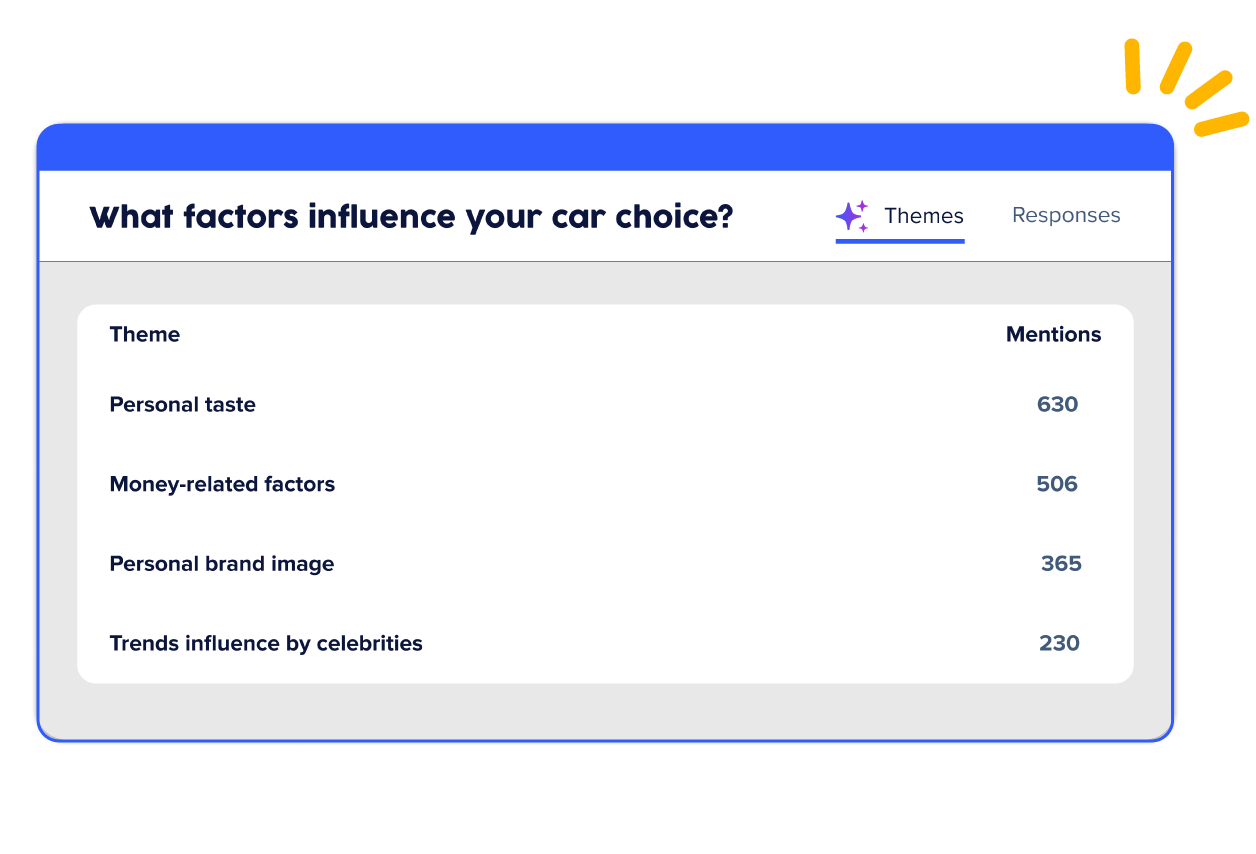Click the lowest yellow spark line
1256x854 pixels.
[1221, 125]
